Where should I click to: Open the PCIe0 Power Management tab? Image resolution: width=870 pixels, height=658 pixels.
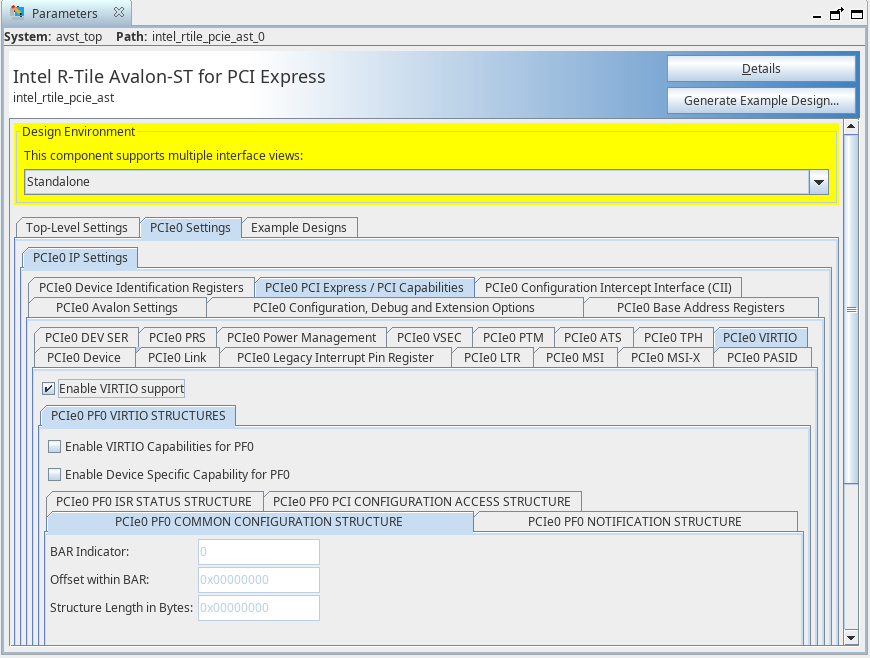coord(301,337)
